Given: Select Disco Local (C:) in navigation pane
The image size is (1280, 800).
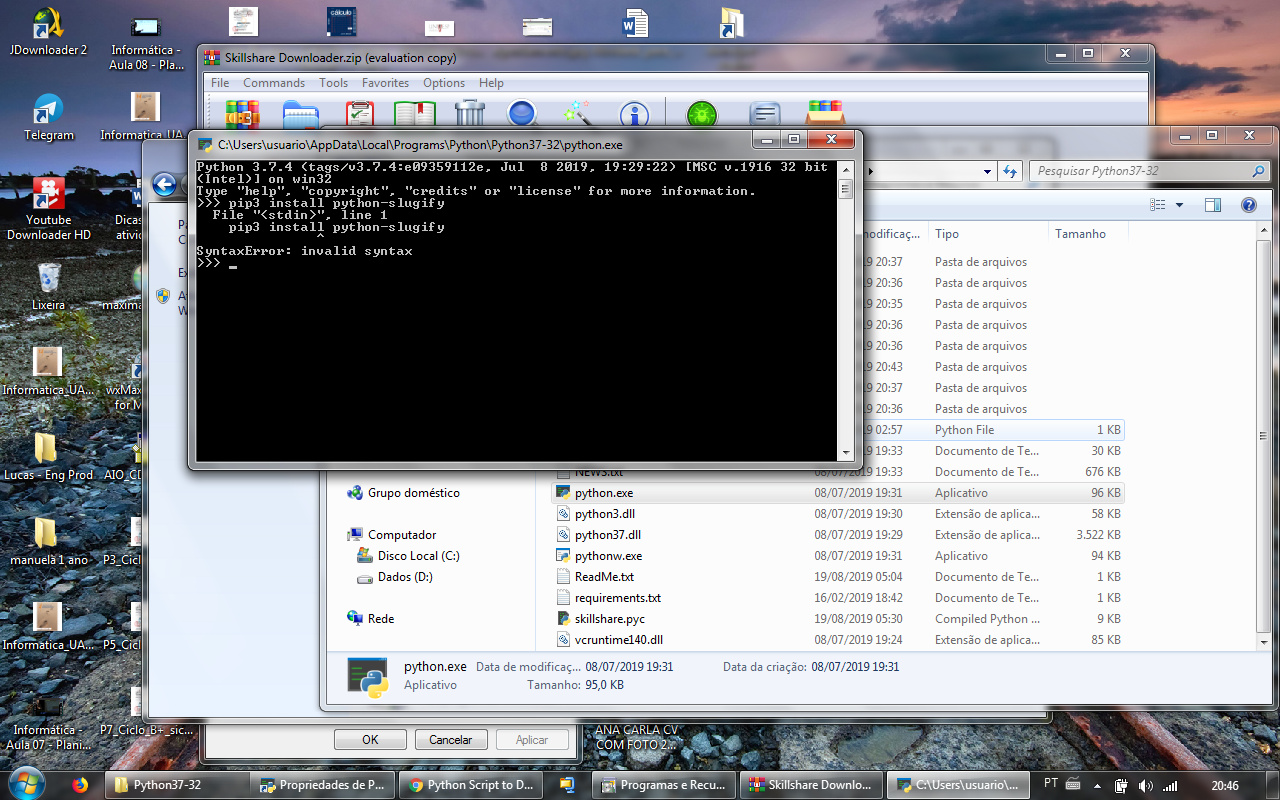Looking at the screenshot, I should [x=418, y=556].
